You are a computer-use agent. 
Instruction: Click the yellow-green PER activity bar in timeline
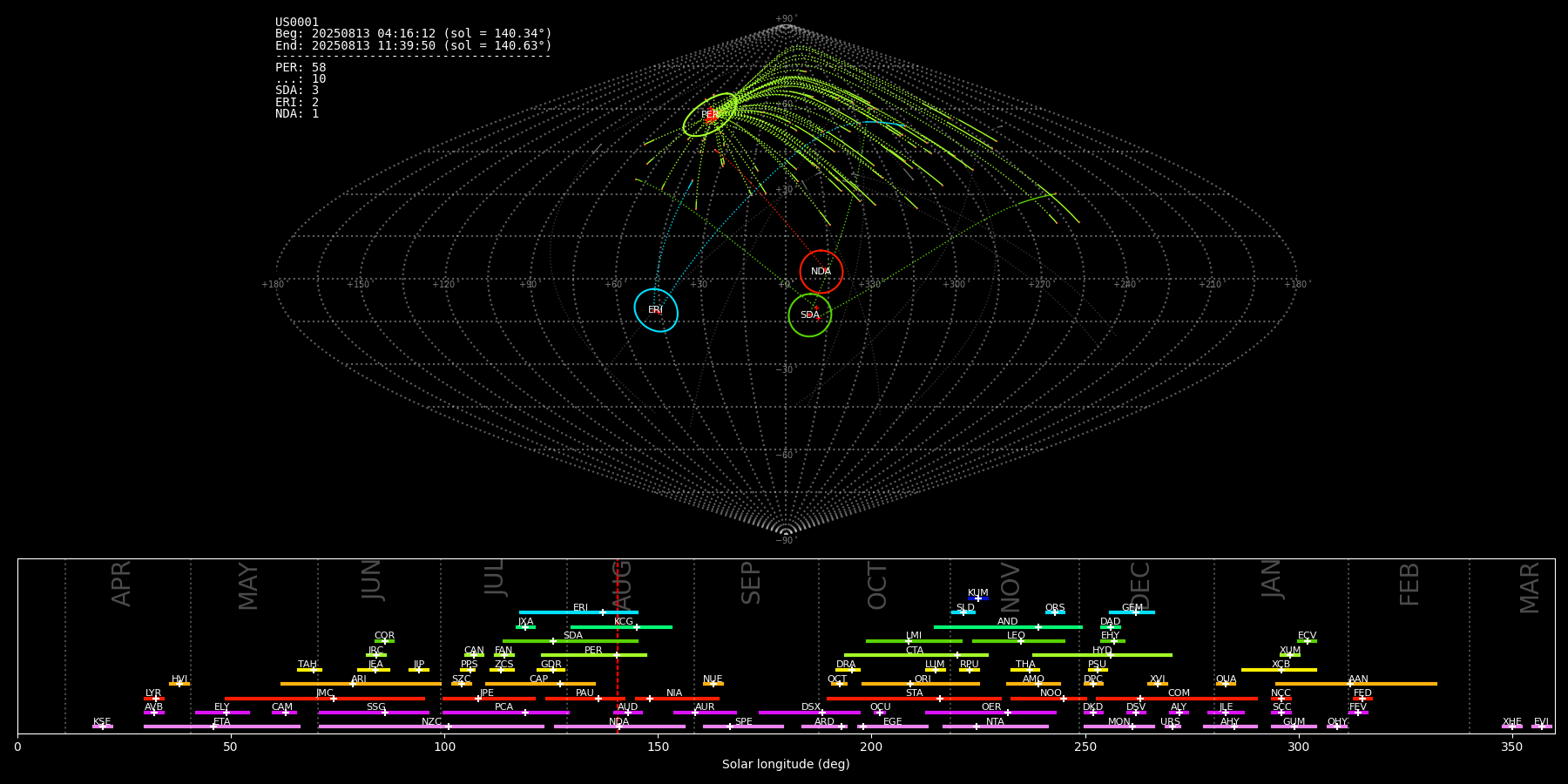(594, 655)
